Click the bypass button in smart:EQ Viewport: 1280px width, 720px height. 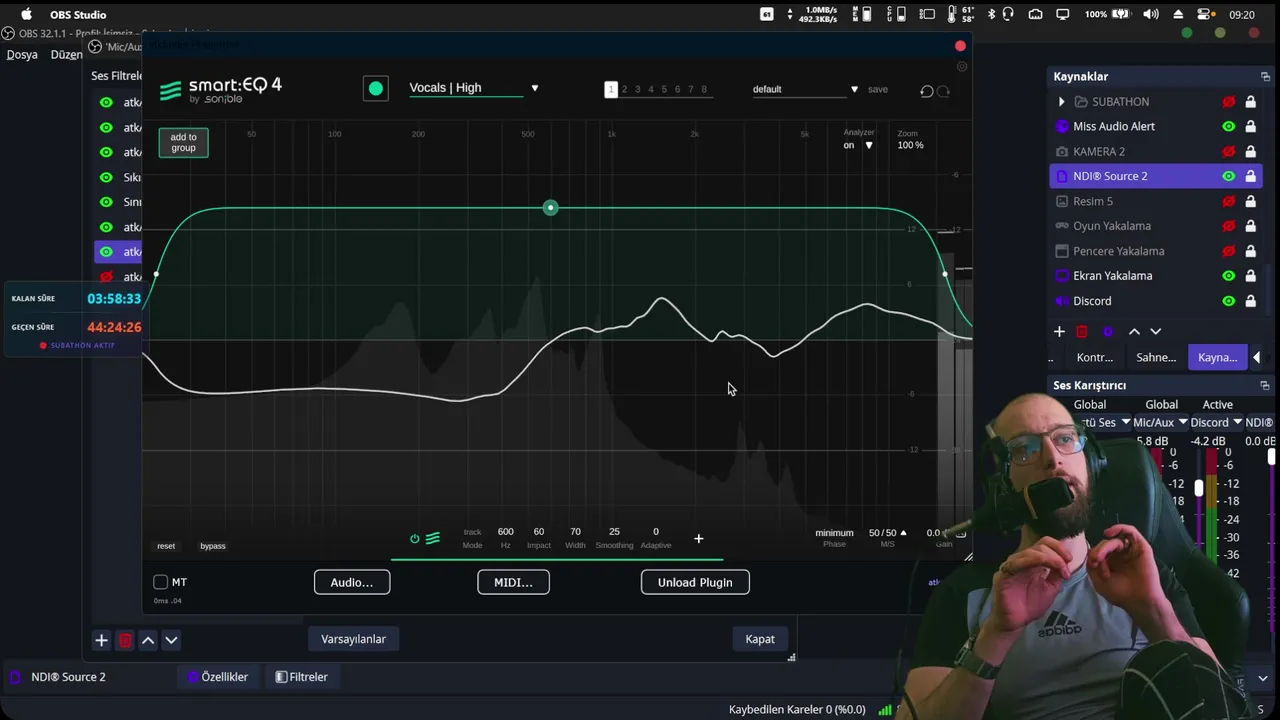tap(213, 546)
